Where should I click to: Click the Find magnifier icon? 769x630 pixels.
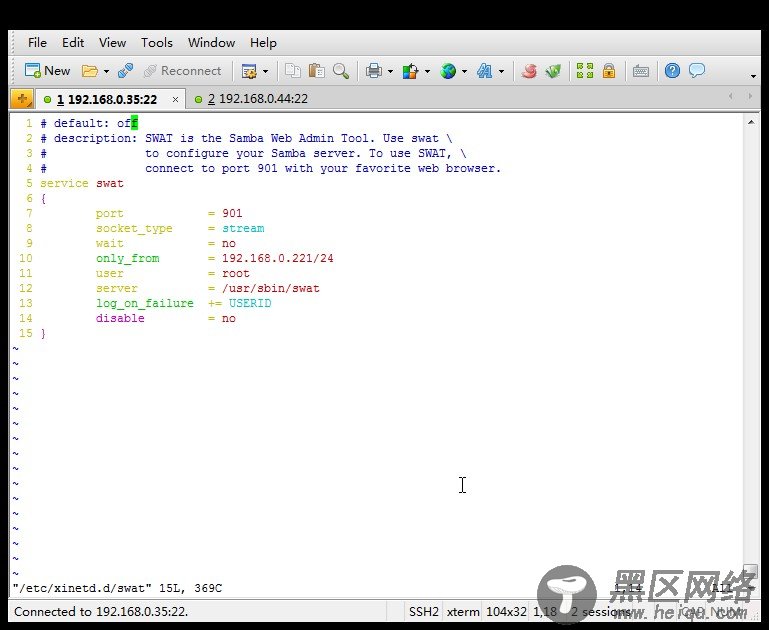pyautogui.click(x=341, y=71)
